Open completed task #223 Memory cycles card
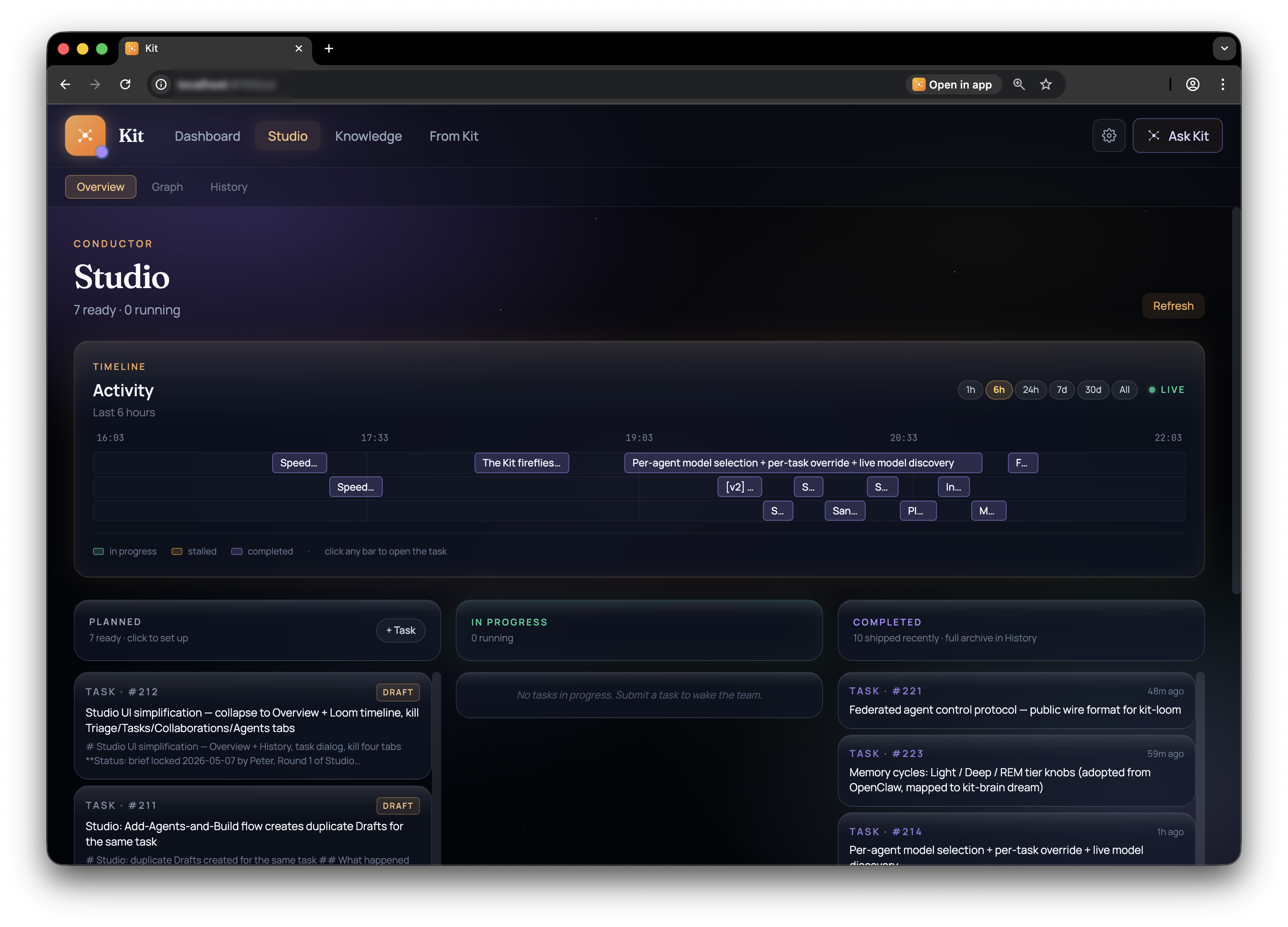 point(1016,771)
